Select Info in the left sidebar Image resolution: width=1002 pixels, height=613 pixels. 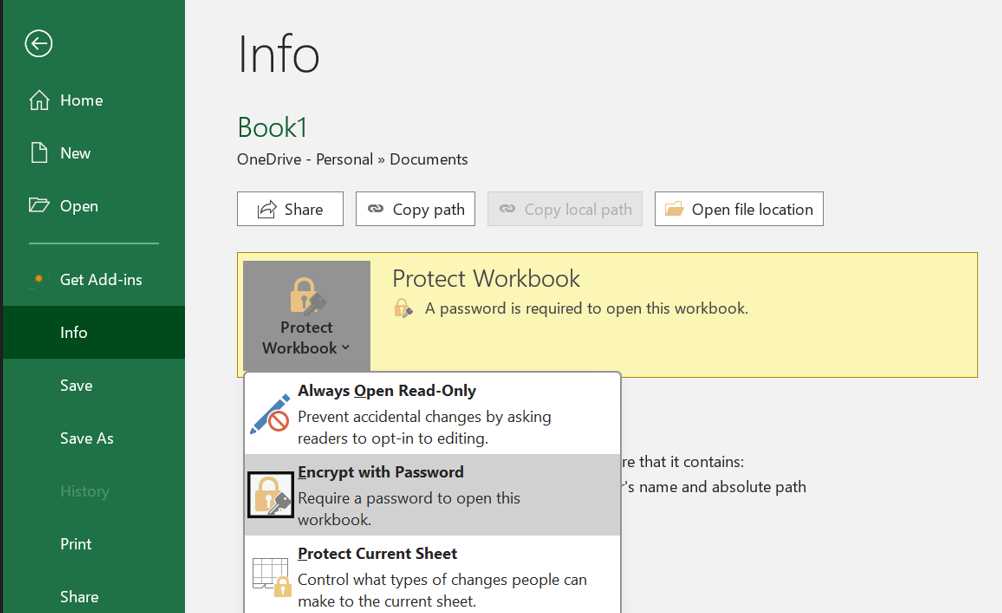pyautogui.click(x=74, y=332)
